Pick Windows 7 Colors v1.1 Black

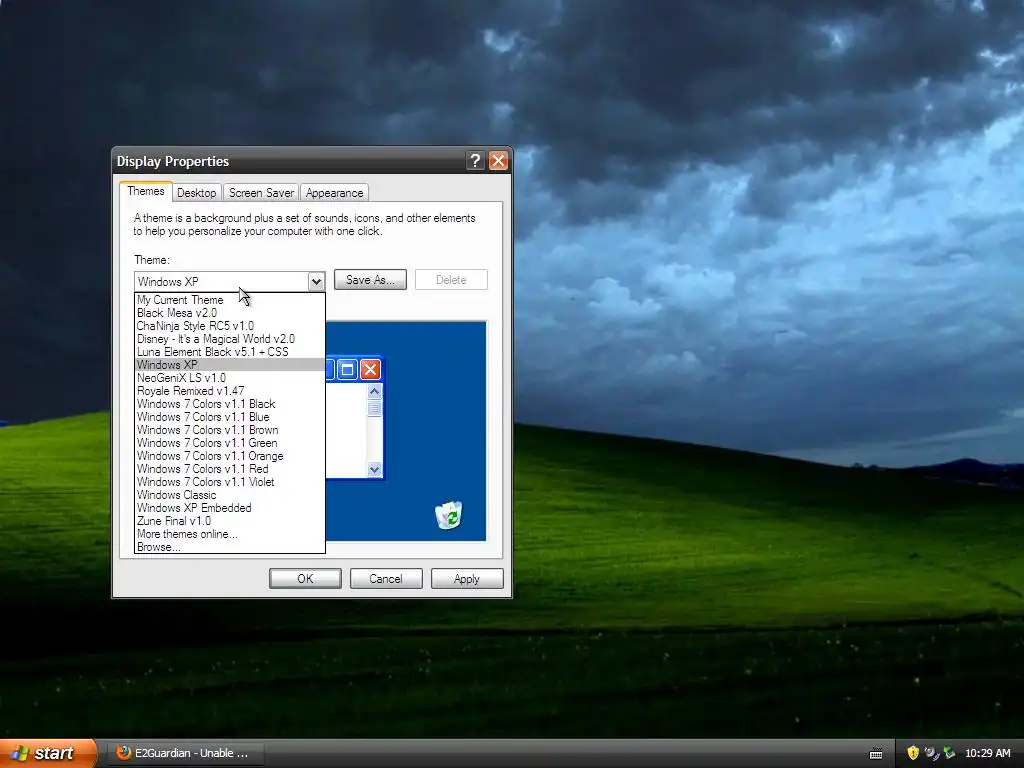click(x=229, y=404)
